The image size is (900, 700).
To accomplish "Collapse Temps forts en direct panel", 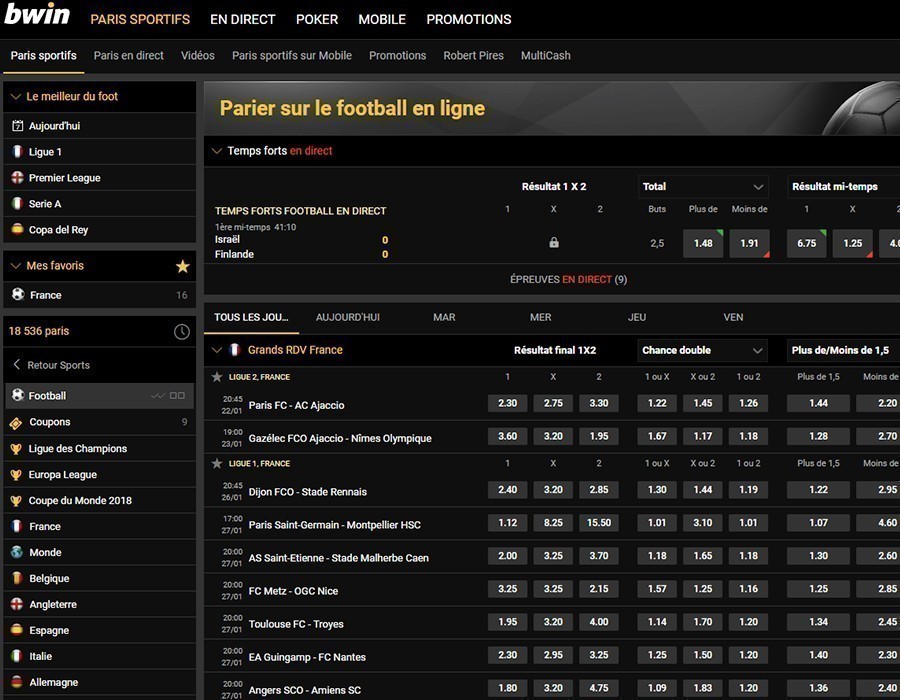I will (x=216, y=151).
